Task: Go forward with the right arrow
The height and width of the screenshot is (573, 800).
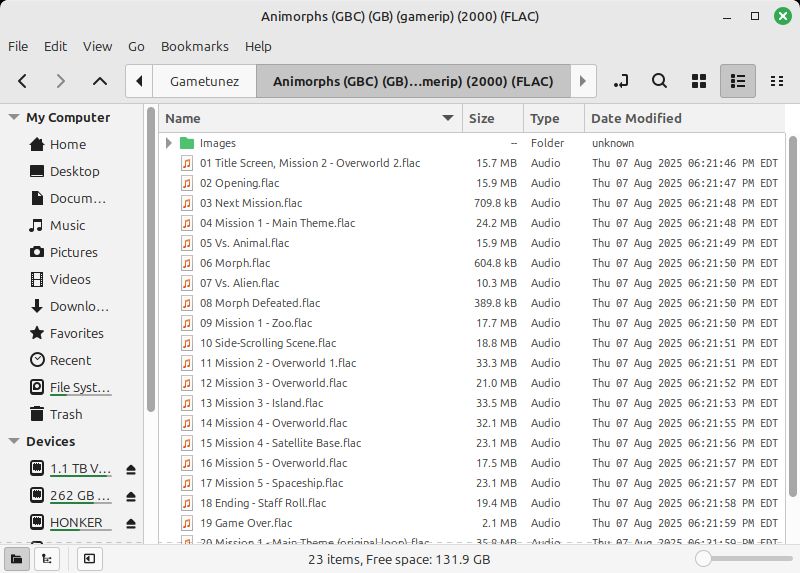Action: 60,81
